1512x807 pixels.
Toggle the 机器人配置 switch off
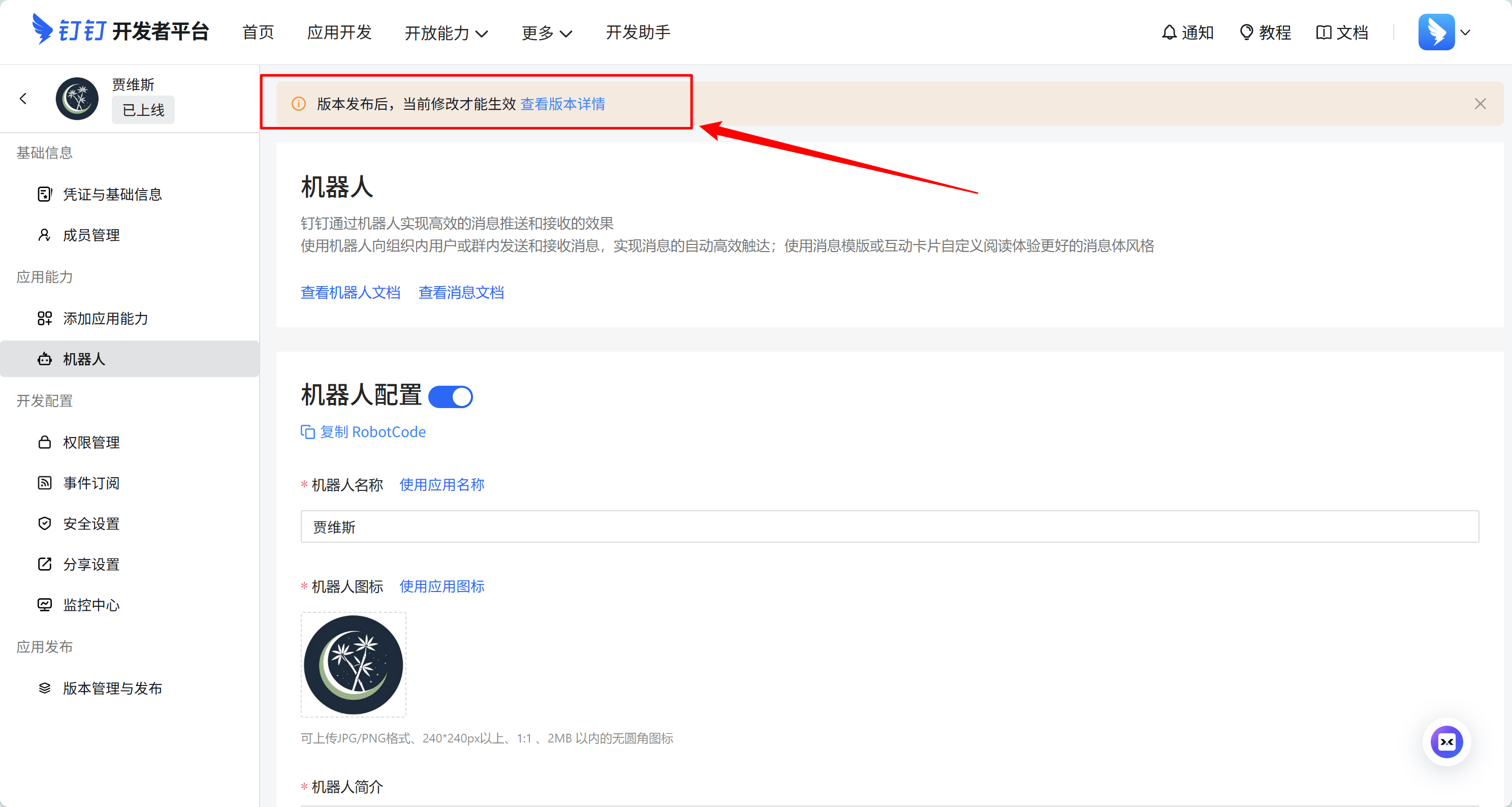450,397
